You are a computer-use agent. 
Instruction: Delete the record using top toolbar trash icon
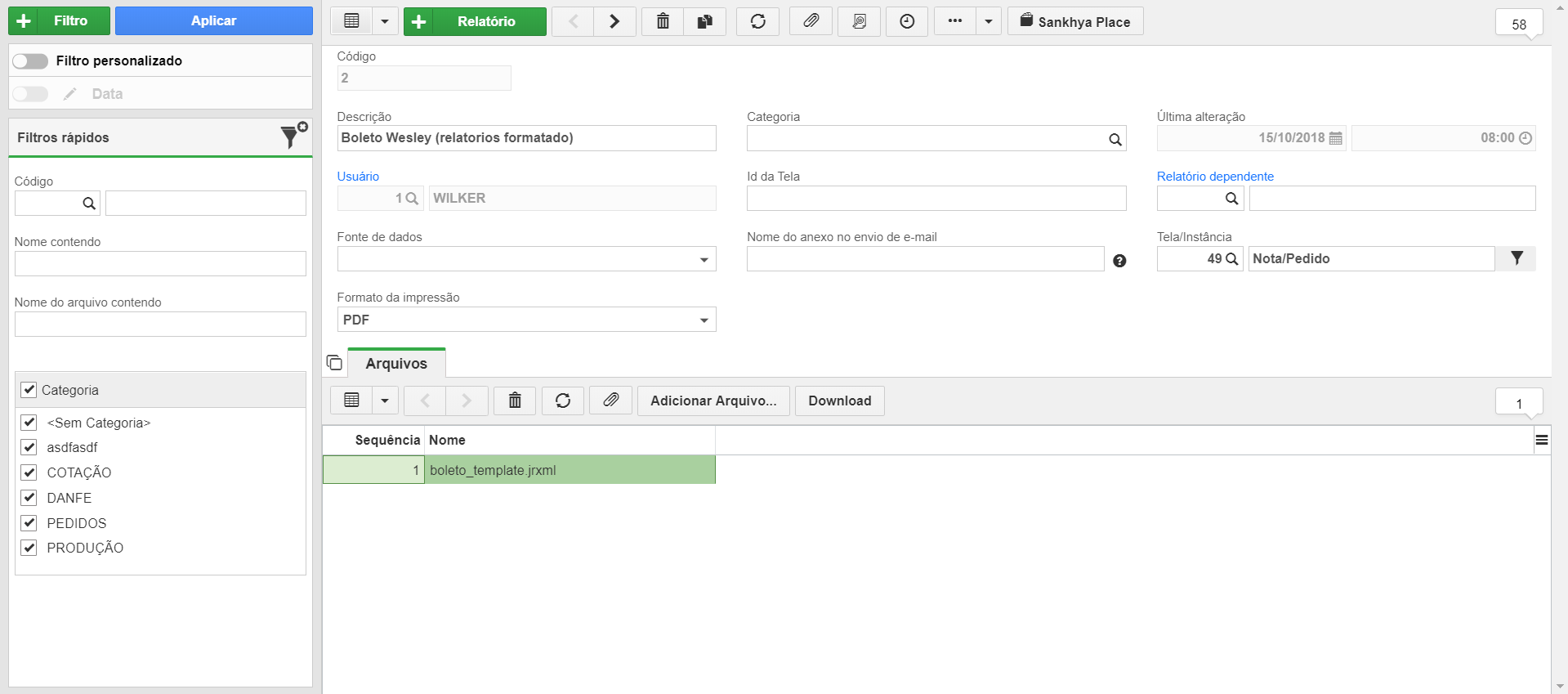click(x=663, y=21)
